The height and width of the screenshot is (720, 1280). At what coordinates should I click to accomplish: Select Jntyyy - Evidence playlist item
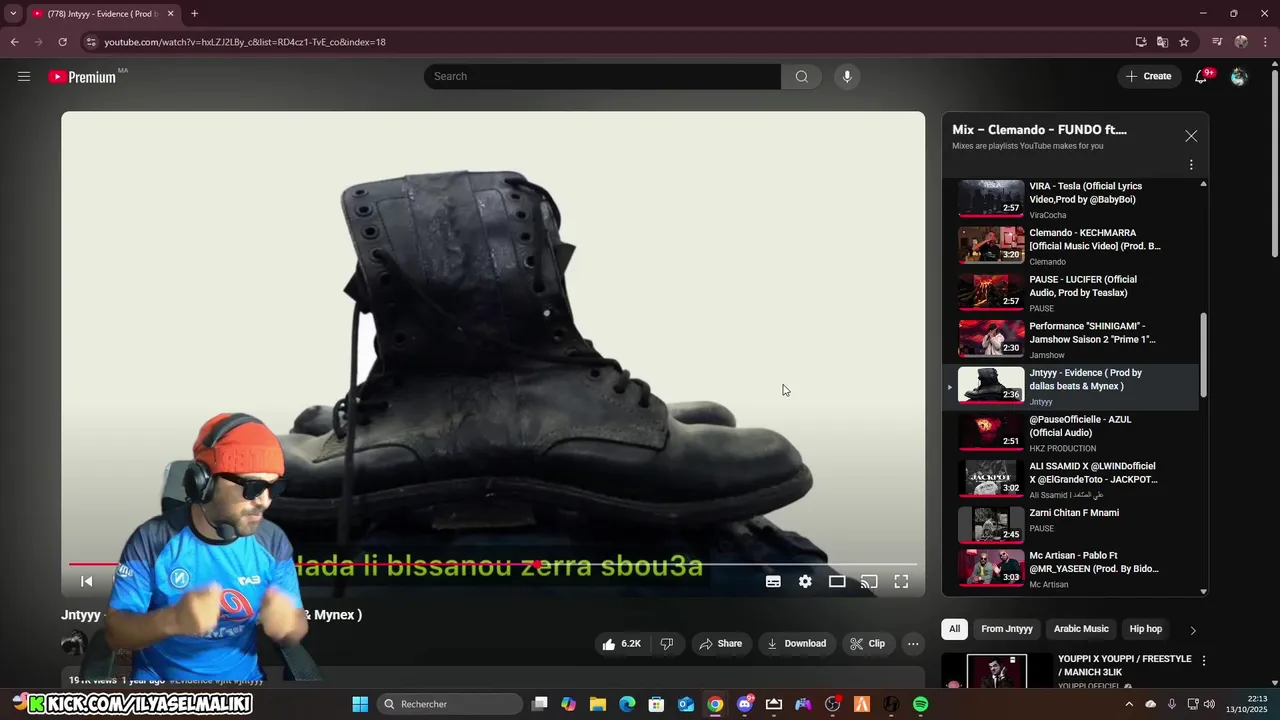[1070, 387]
